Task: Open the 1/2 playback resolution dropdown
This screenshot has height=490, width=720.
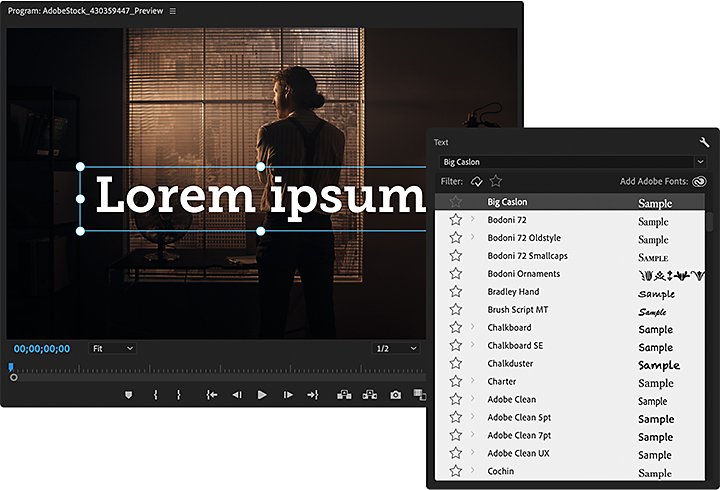Action: pos(395,349)
